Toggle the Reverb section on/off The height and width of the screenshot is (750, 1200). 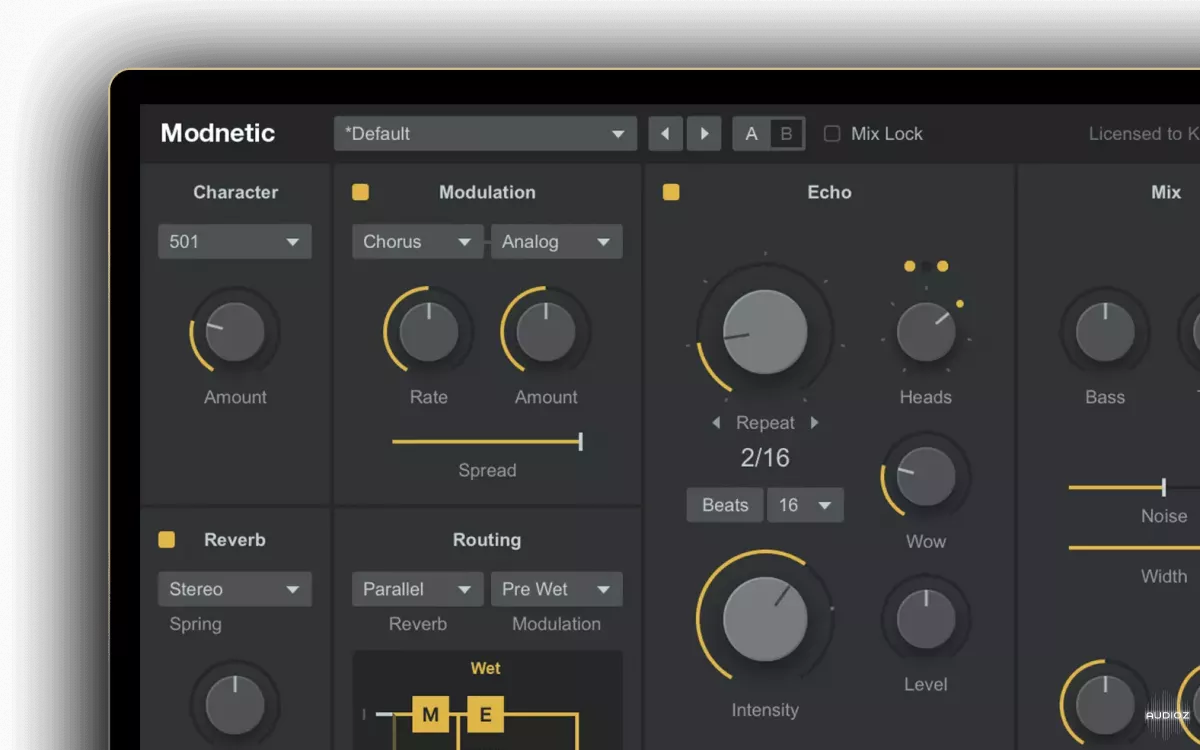[x=166, y=540]
